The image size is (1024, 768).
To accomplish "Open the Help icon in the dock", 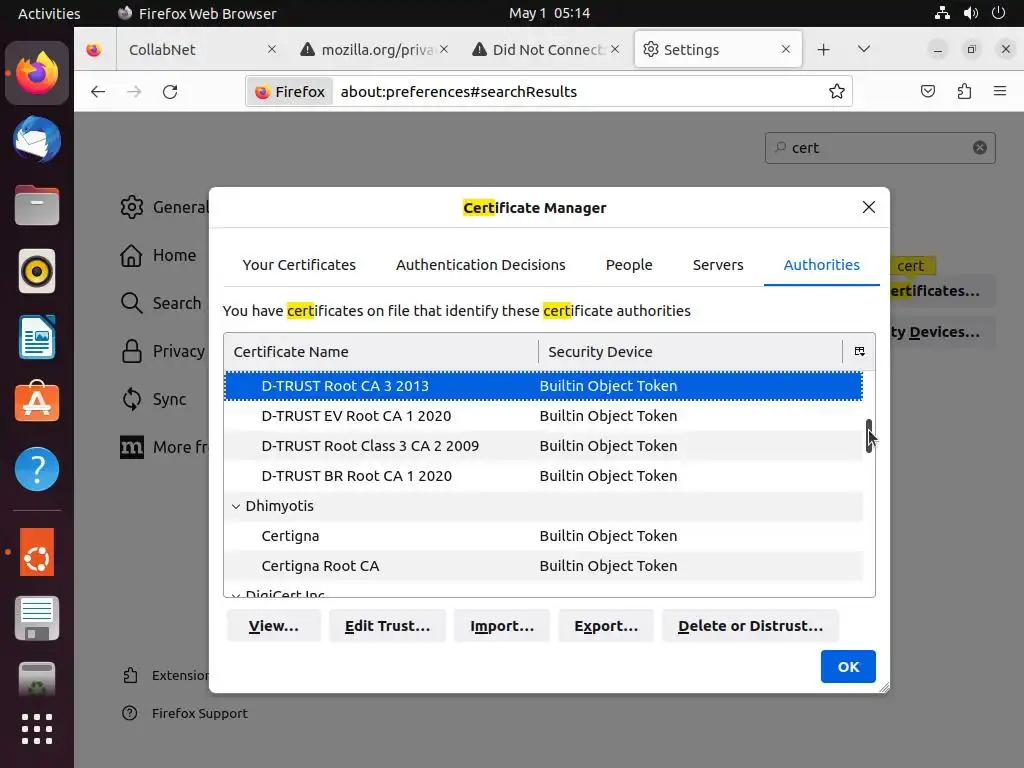I will (x=37, y=468).
